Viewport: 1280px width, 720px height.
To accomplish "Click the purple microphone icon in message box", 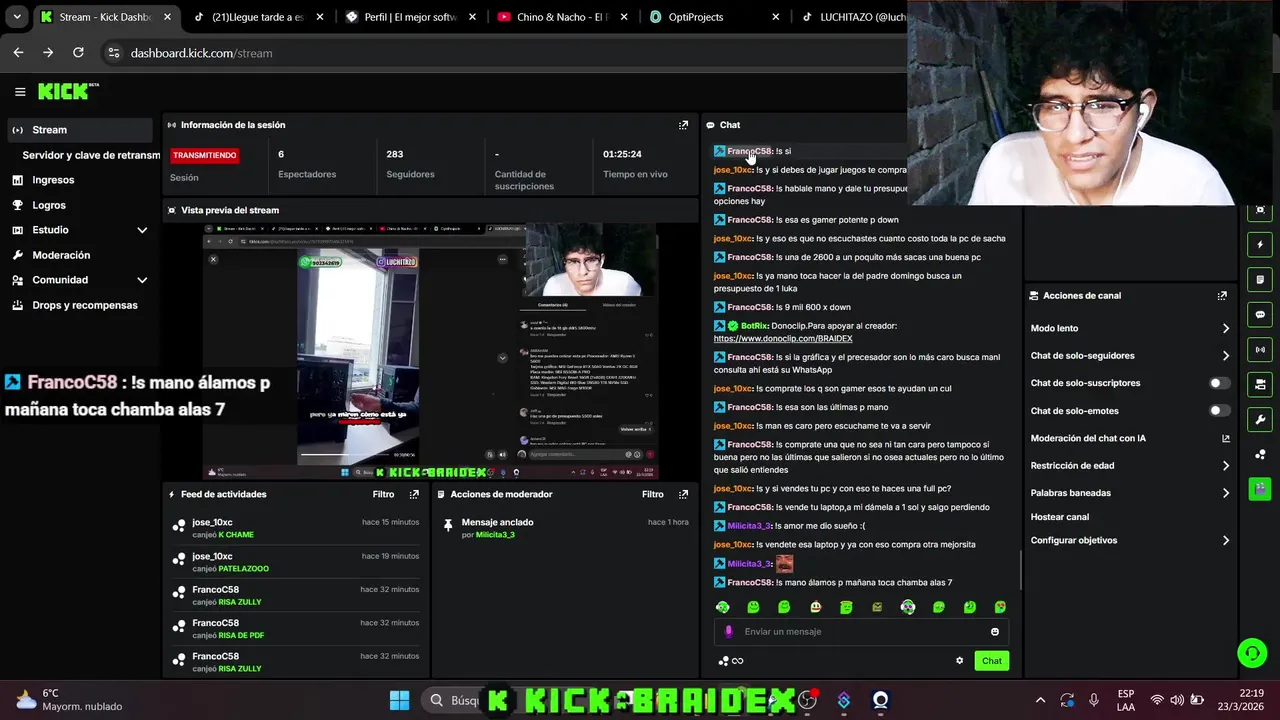I will pyautogui.click(x=728, y=632).
